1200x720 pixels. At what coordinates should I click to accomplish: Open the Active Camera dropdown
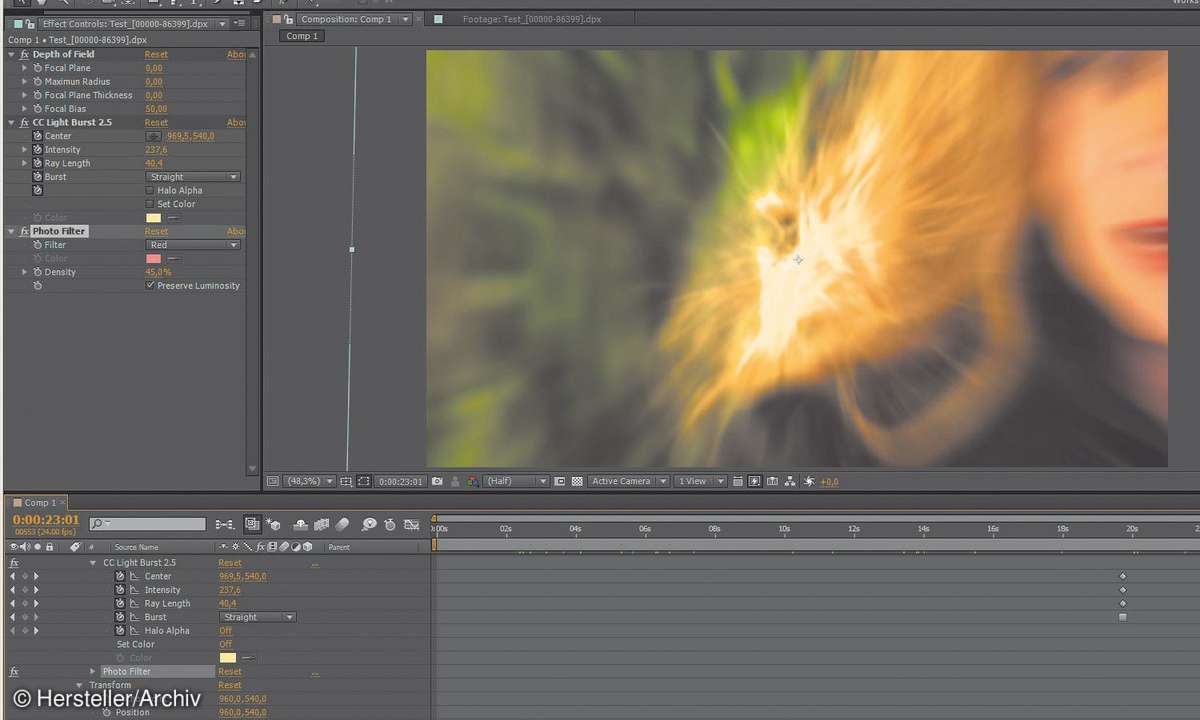pyautogui.click(x=628, y=481)
